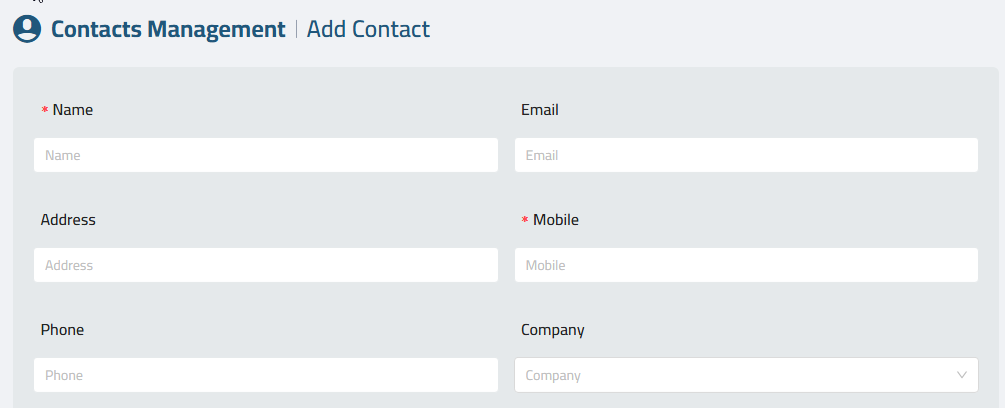Click the Phone field label
Image resolution: width=1005 pixels, height=408 pixels.
click(x=62, y=330)
